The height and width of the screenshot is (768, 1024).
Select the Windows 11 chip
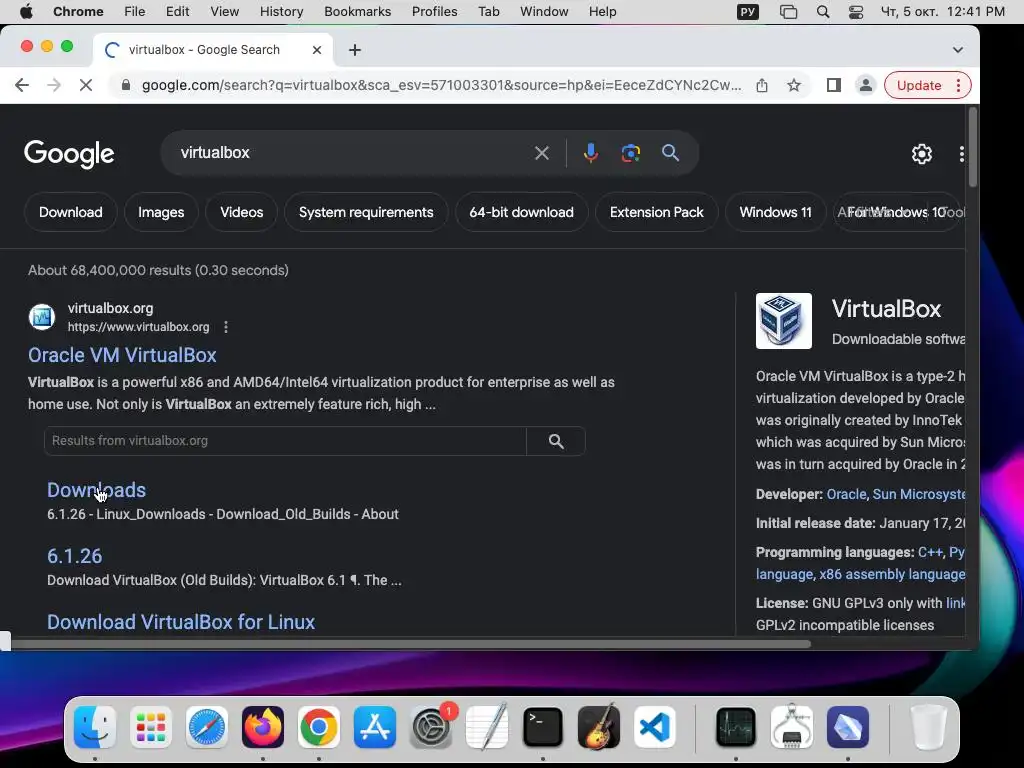point(775,212)
